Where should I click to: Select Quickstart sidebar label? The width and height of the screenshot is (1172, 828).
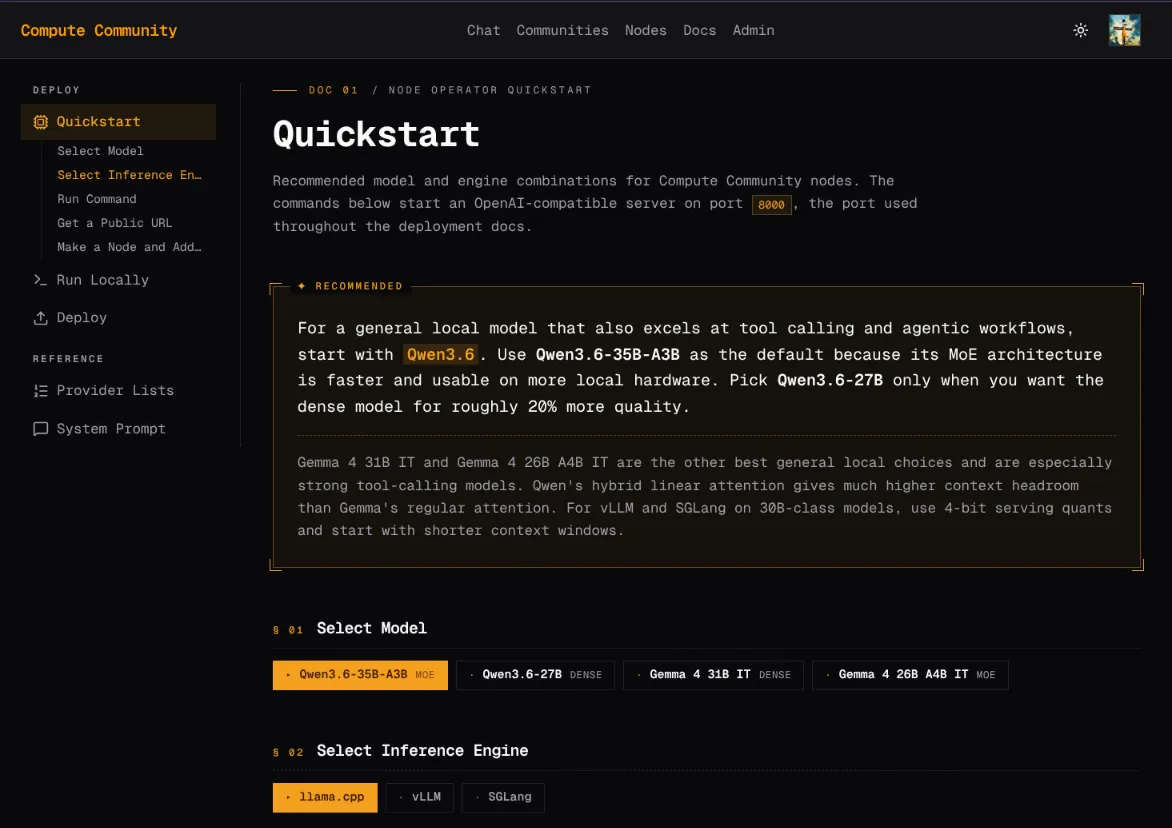click(x=98, y=122)
